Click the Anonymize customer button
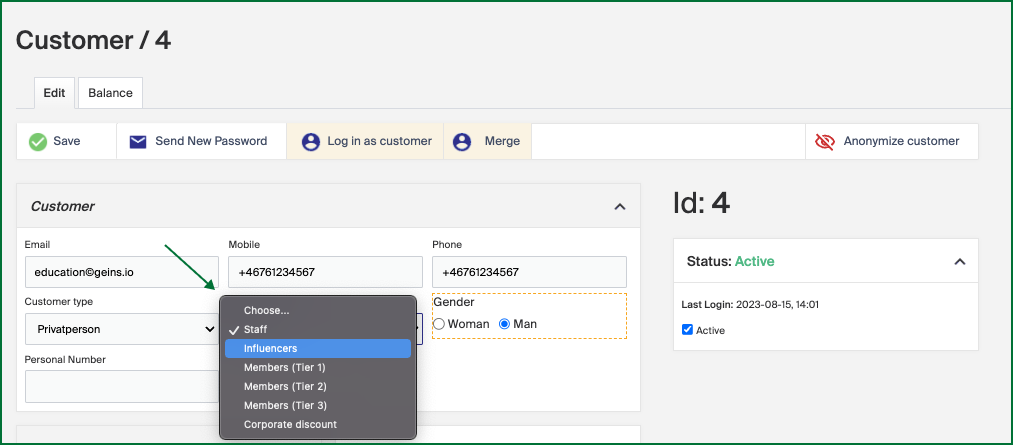The width and height of the screenshot is (1013, 445). point(892,141)
